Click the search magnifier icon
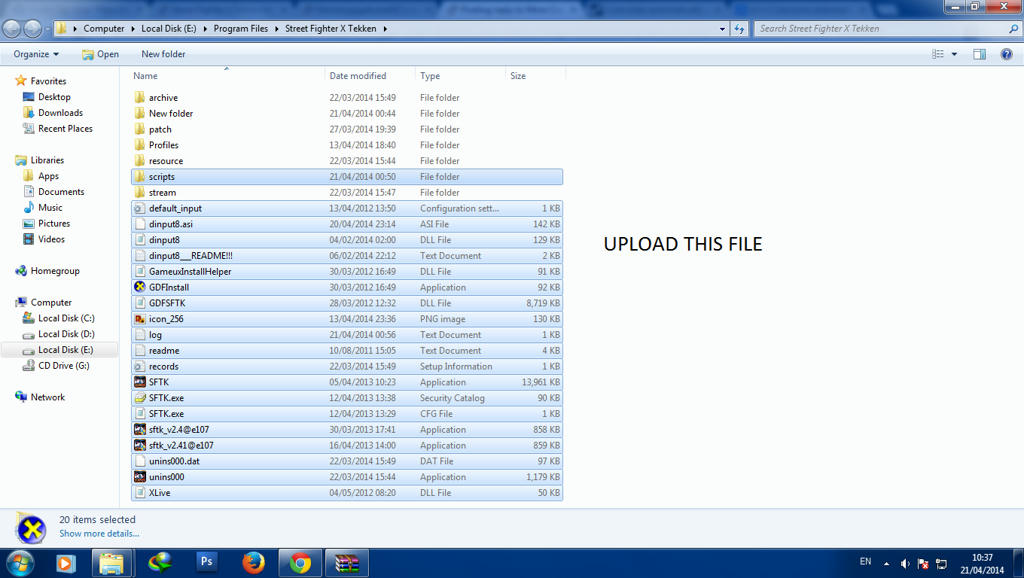 pyautogui.click(x=1013, y=29)
